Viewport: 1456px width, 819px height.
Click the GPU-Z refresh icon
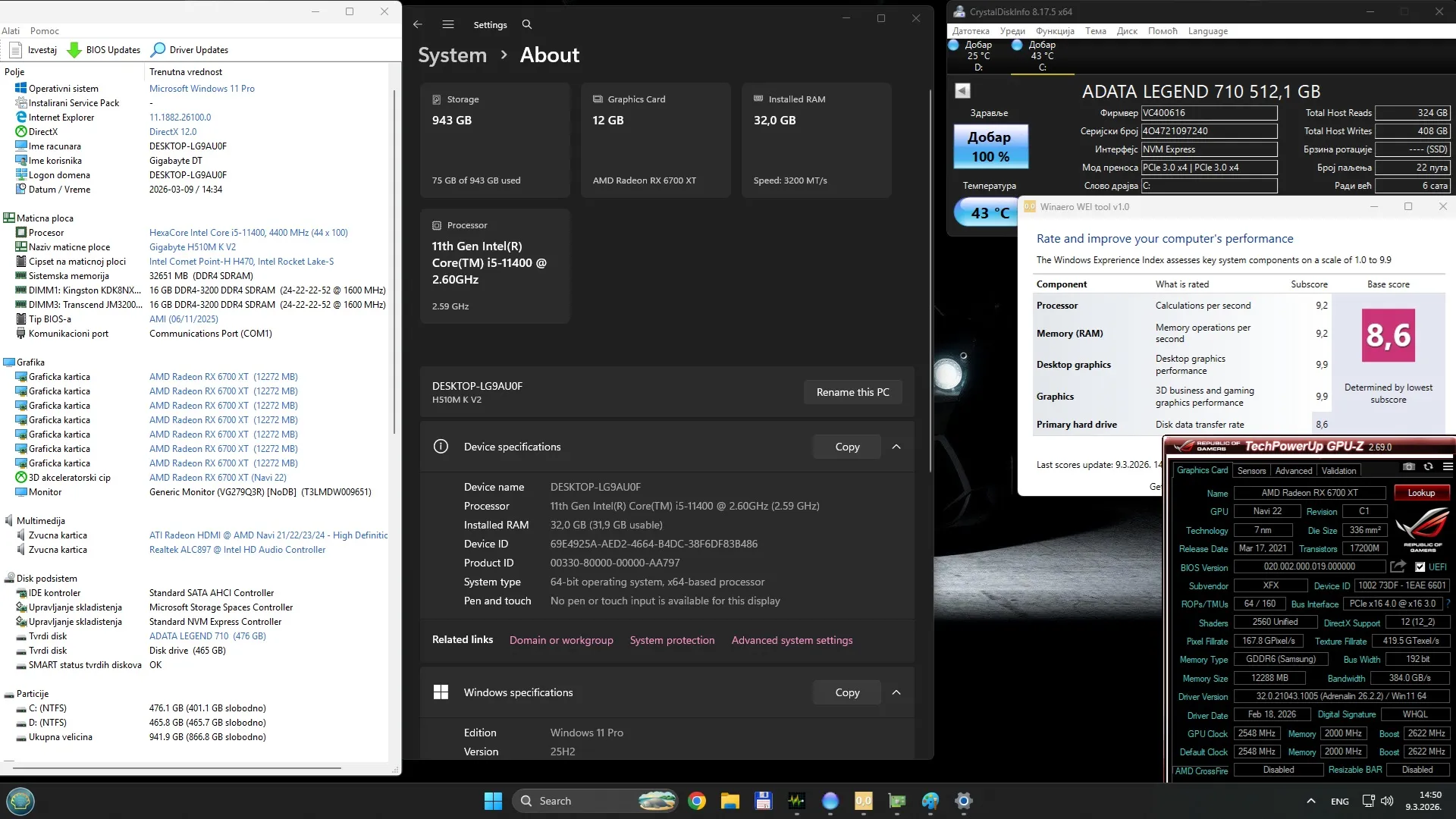[1428, 467]
